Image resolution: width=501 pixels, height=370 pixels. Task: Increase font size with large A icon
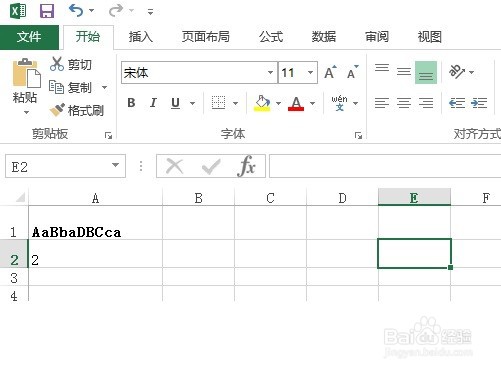pyautogui.click(x=330, y=72)
